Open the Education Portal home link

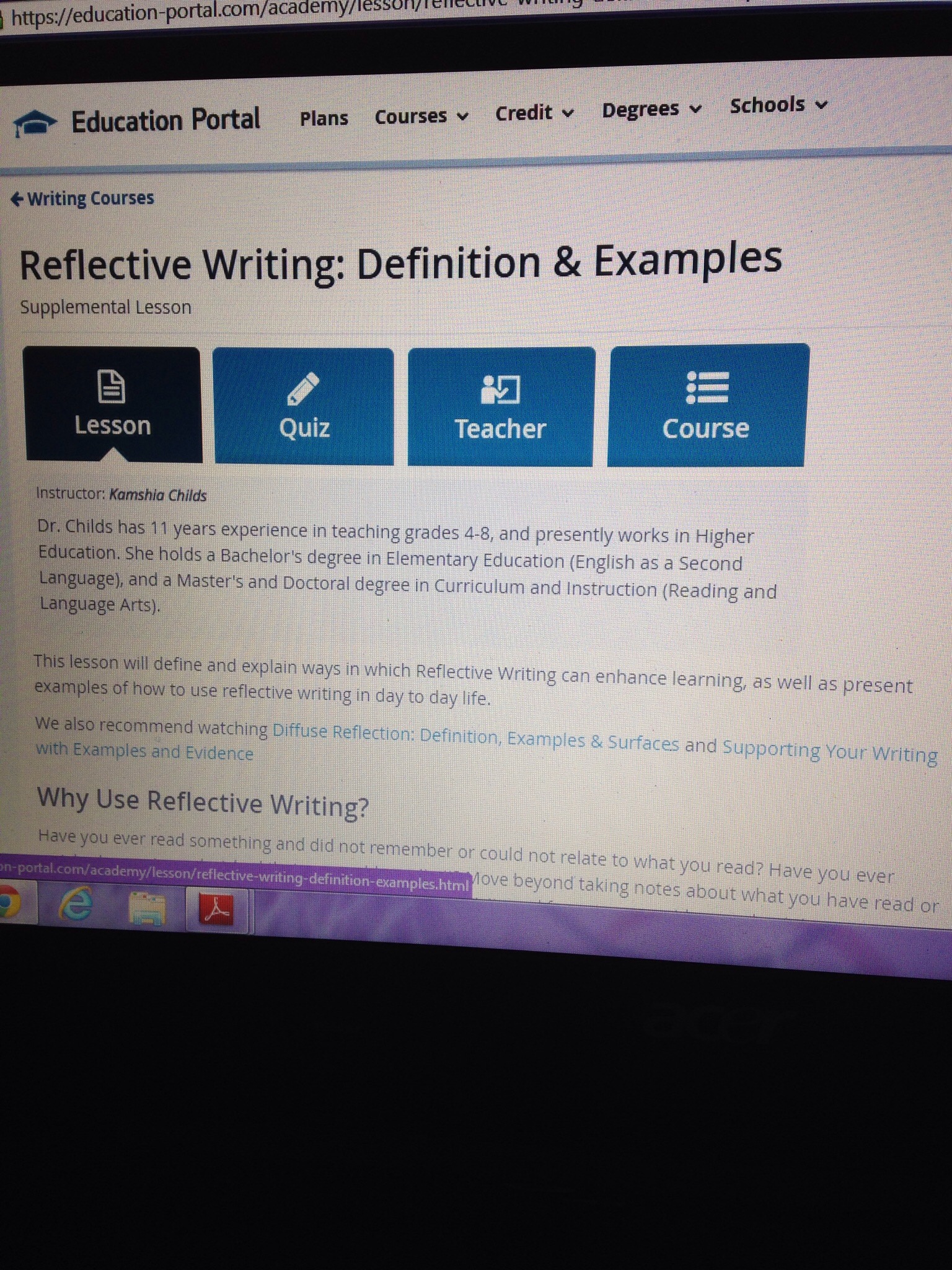pos(165,120)
